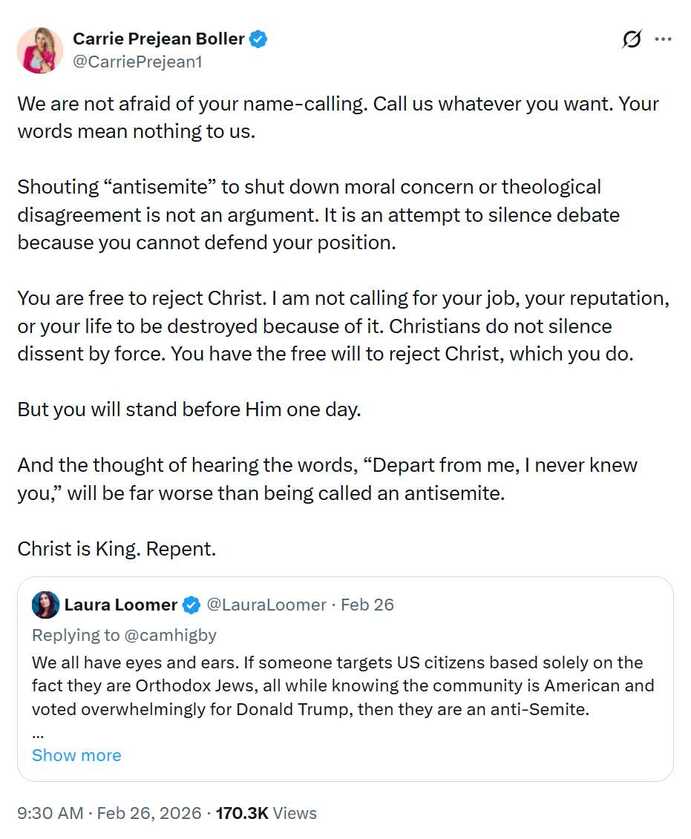Click Laura Loomer's blue verified badge
The width and height of the screenshot is (691, 839).
(191, 604)
